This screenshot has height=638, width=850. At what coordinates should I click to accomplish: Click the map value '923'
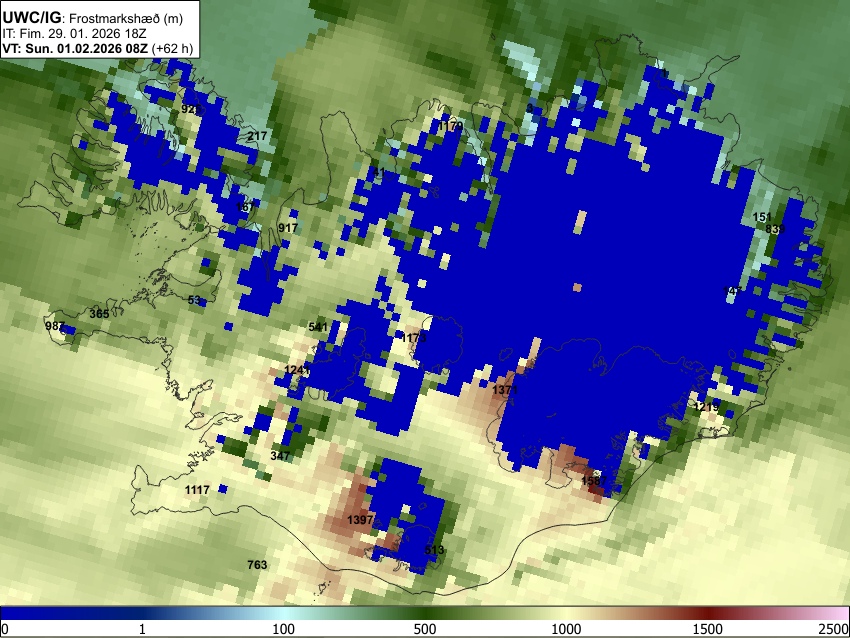pos(190,109)
